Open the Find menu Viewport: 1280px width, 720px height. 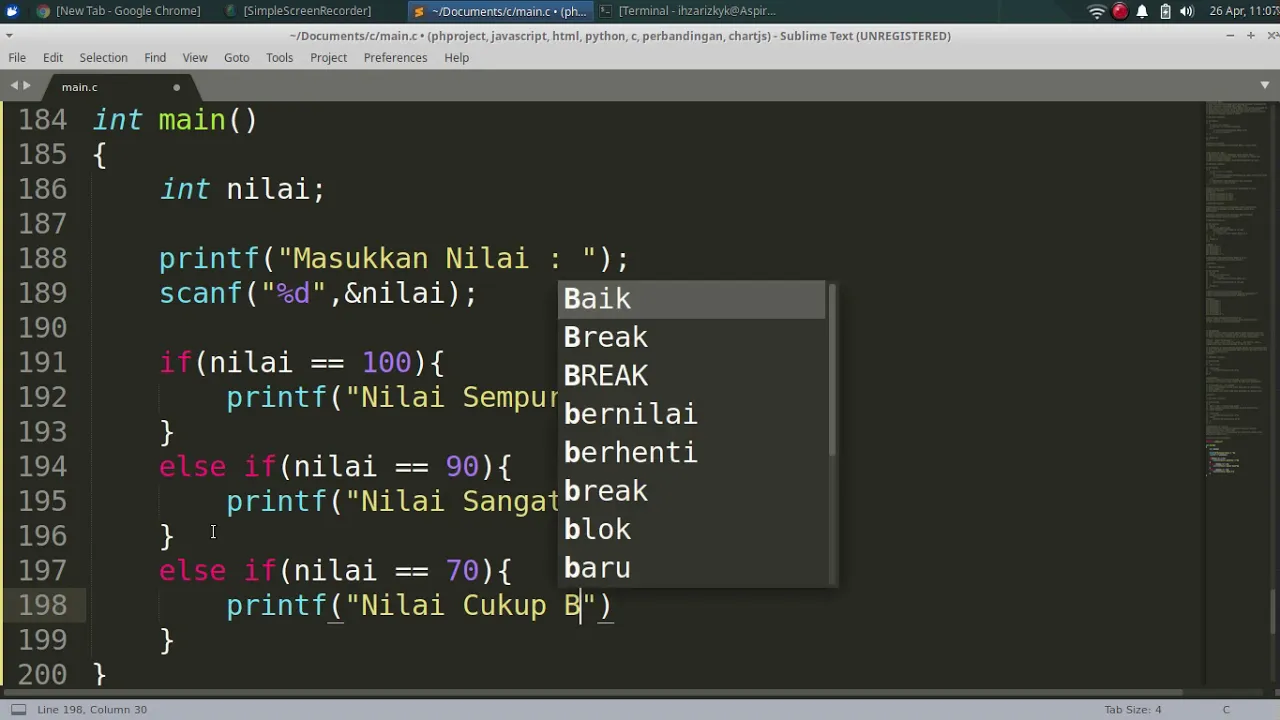click(x=155, y=58)
